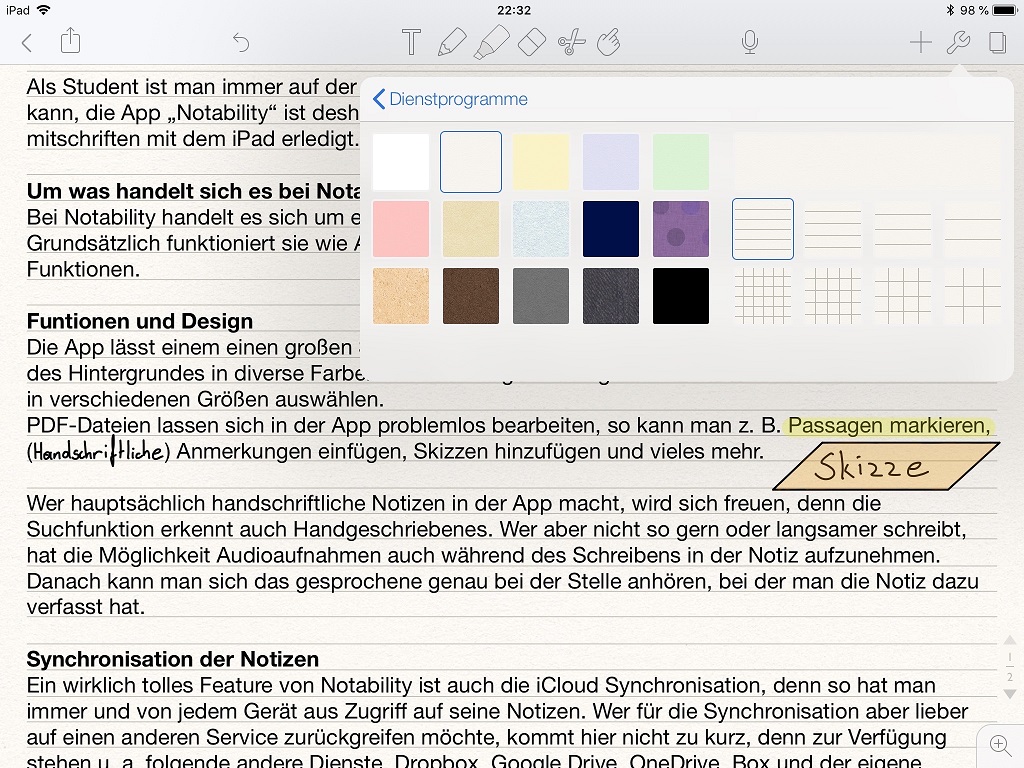Select the largest grid paper style
Viewport: 1024px width, 768px height.
point(973,296)
